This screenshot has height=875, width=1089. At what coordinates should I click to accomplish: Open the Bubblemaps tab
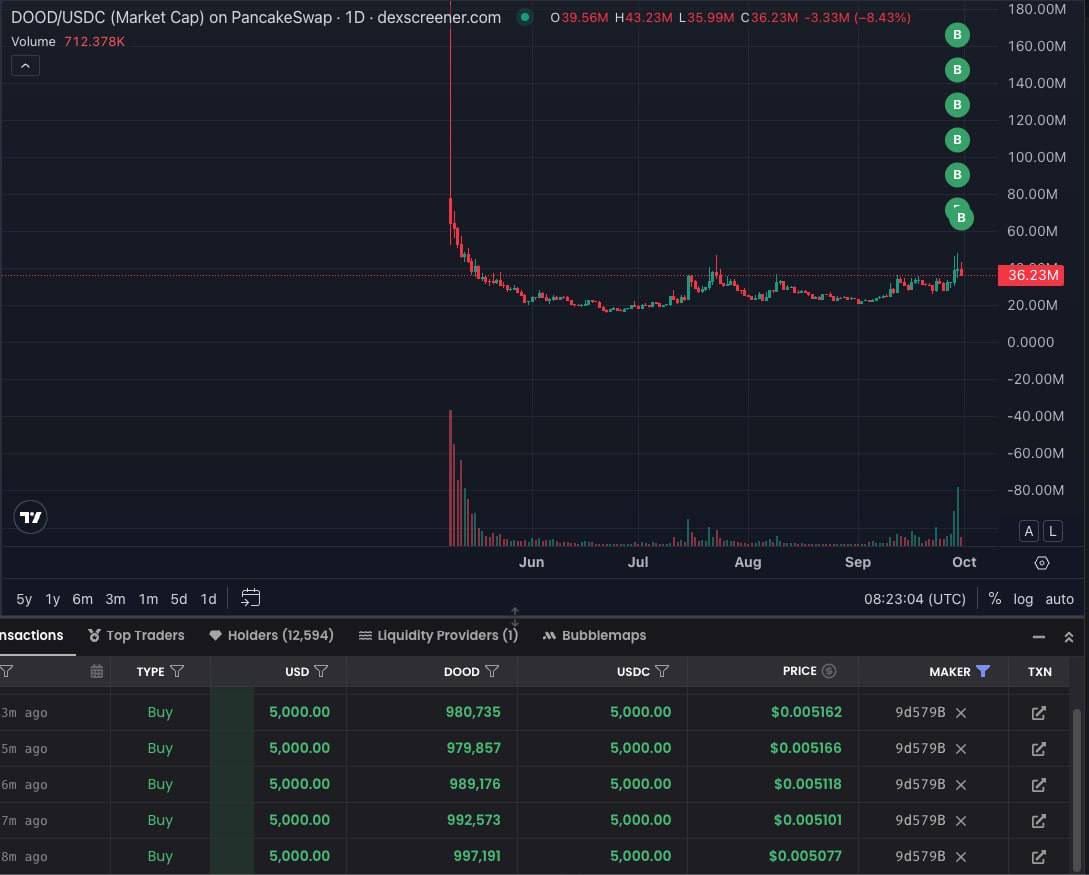(x=595, y=635)
